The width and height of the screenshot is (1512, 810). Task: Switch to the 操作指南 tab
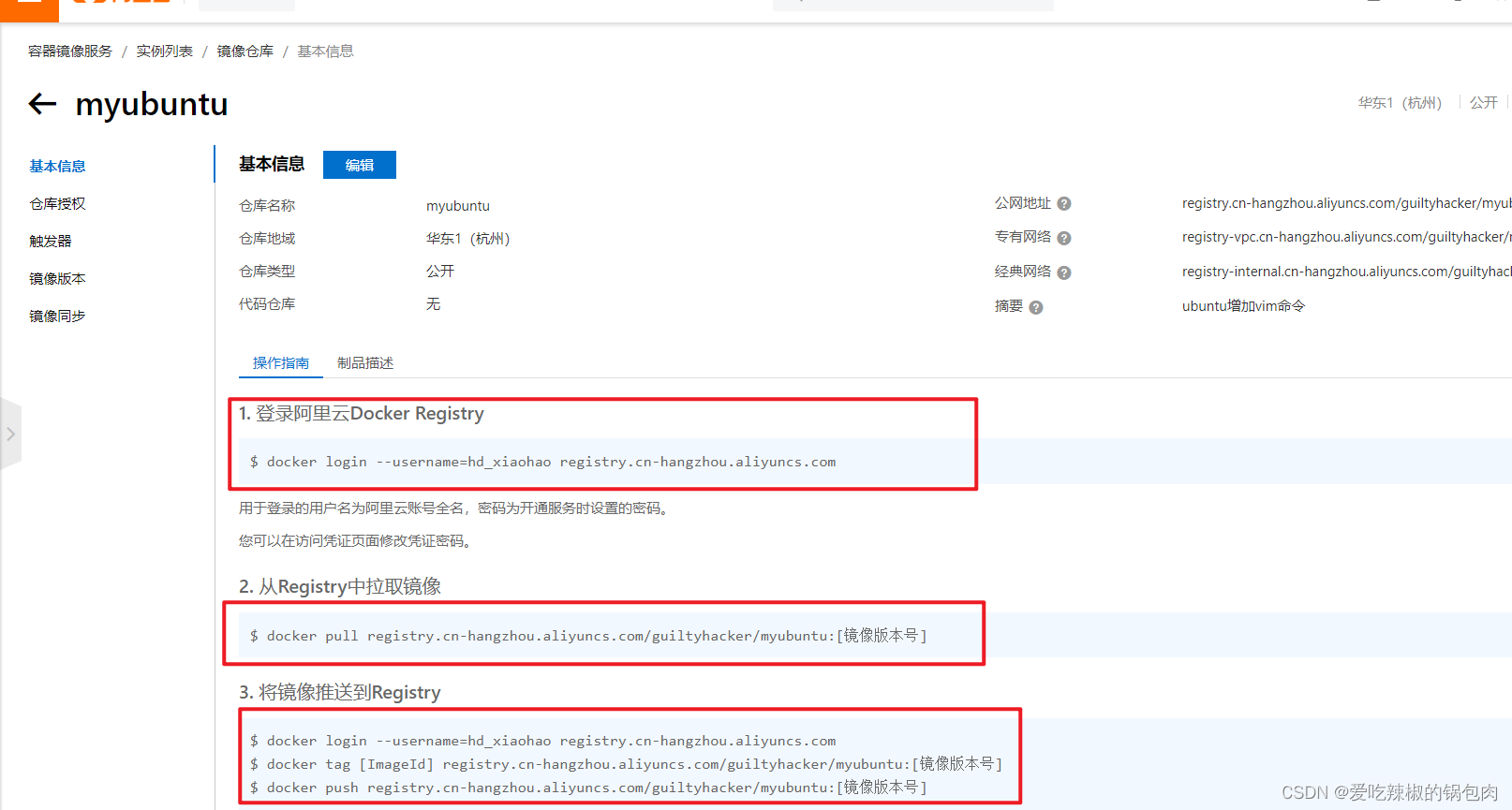tap(281, 363)
